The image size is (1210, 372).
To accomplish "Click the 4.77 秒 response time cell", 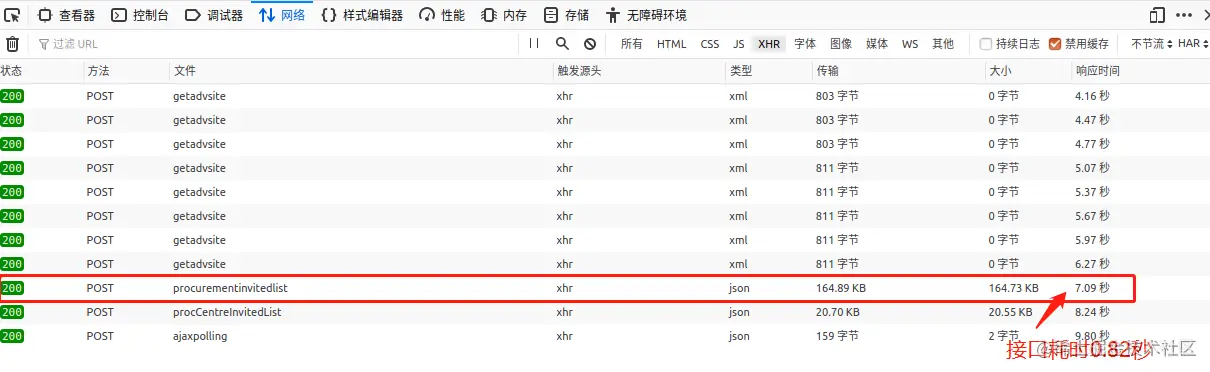I will 1092,144.
